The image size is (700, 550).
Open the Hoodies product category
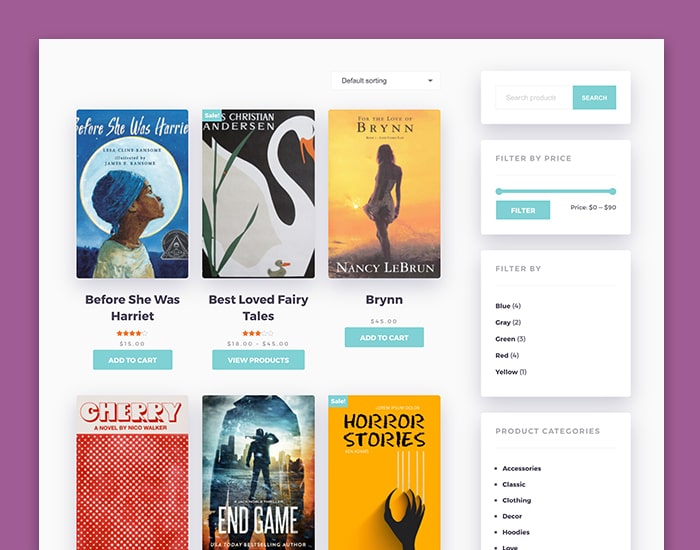516,532
